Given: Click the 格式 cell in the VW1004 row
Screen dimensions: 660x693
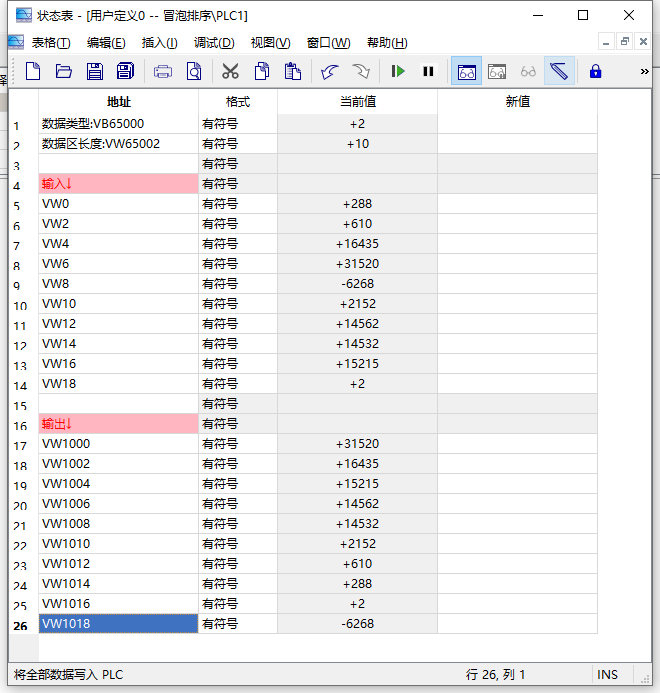Looking at the screenshot, I should (238, 484).
